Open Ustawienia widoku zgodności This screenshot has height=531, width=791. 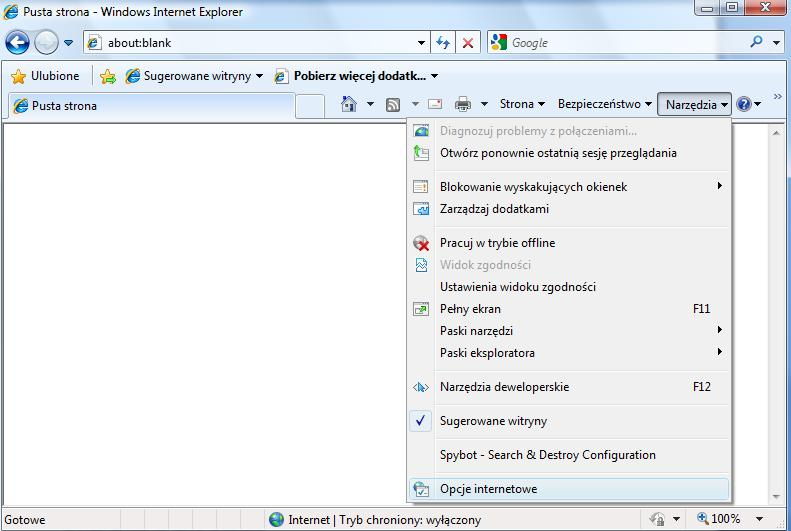tap(569, 287)
